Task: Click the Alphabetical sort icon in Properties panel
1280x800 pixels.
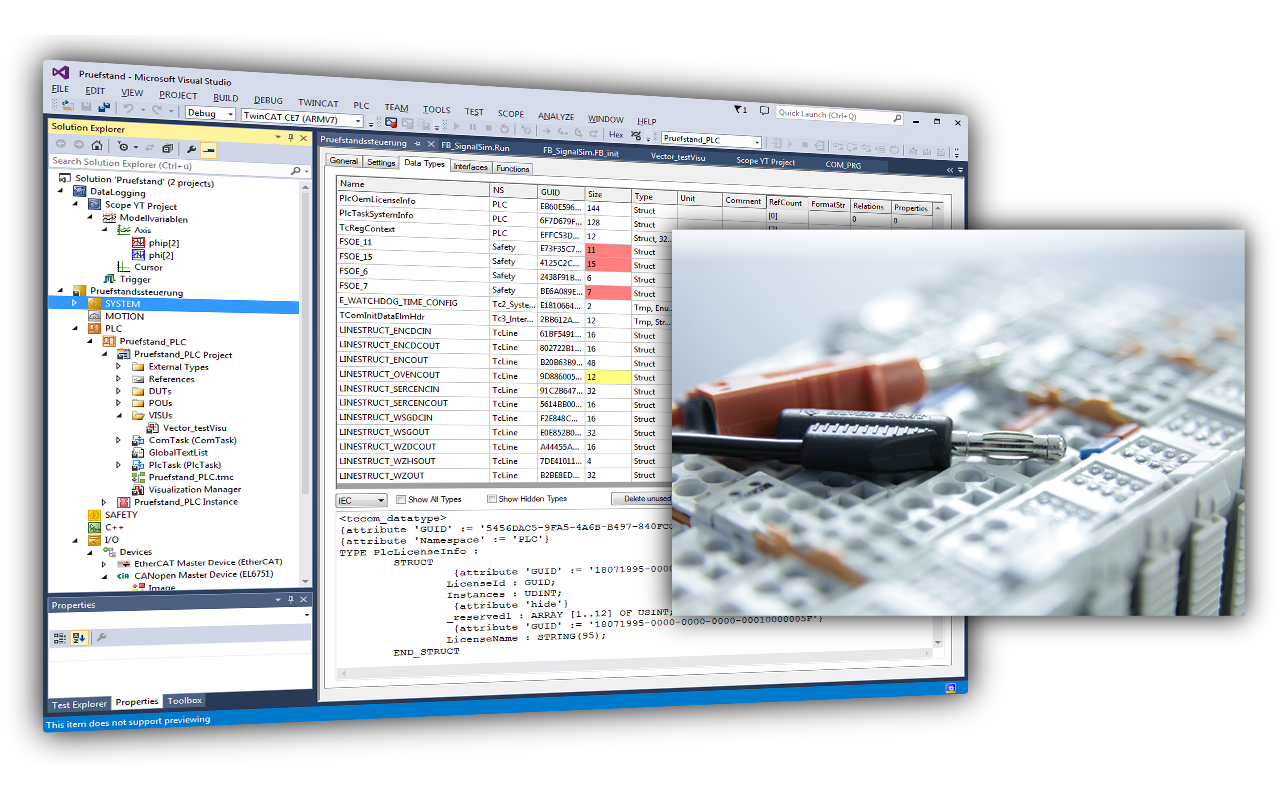Action: coord(80,636)
